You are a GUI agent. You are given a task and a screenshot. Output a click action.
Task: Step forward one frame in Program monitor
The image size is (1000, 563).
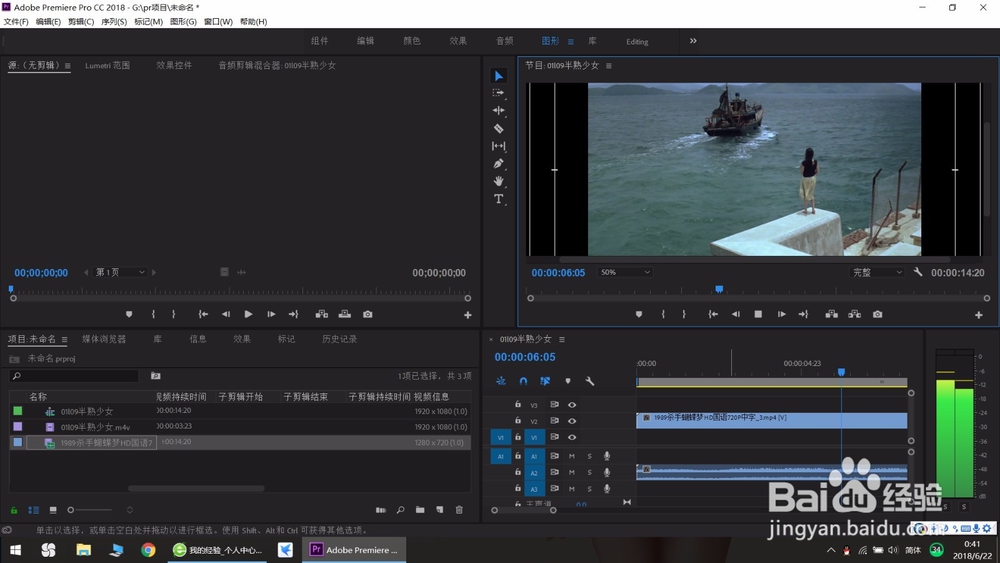coord(781,314)
